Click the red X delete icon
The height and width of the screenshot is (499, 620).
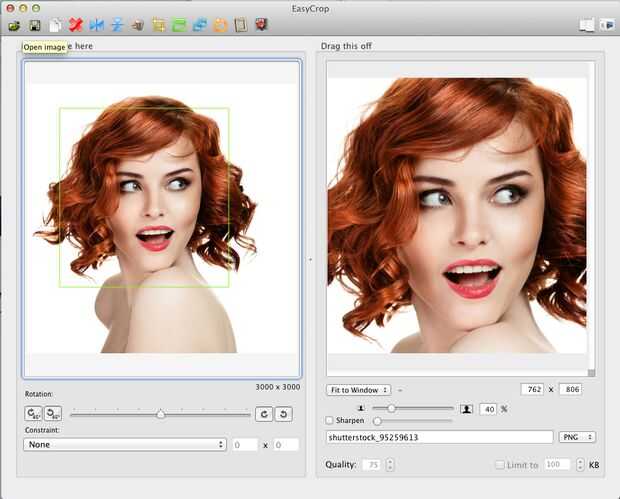click(75, 25)
